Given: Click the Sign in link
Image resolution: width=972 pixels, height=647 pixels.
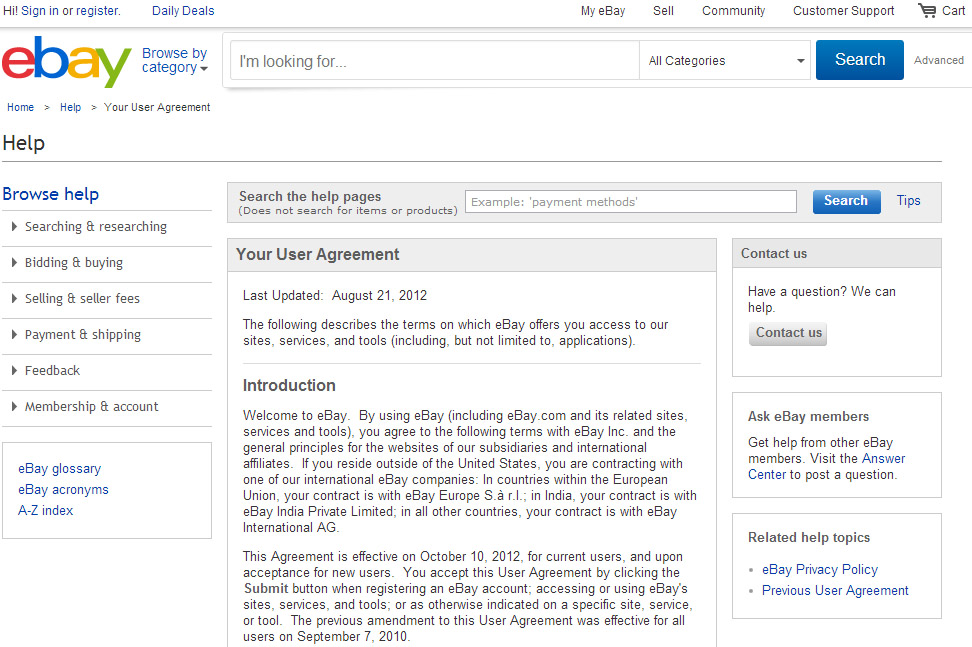Looking at the screenshot, I should [x=40, y=11].
